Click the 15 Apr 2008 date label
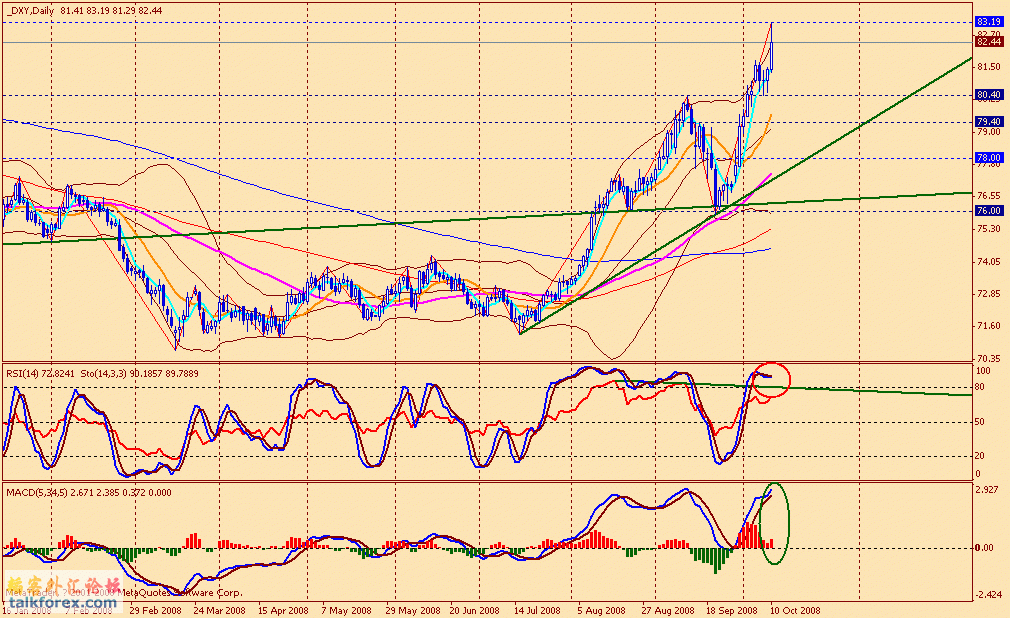The image size is (1010, 618). pyautogui.click(x=283, y=610)
